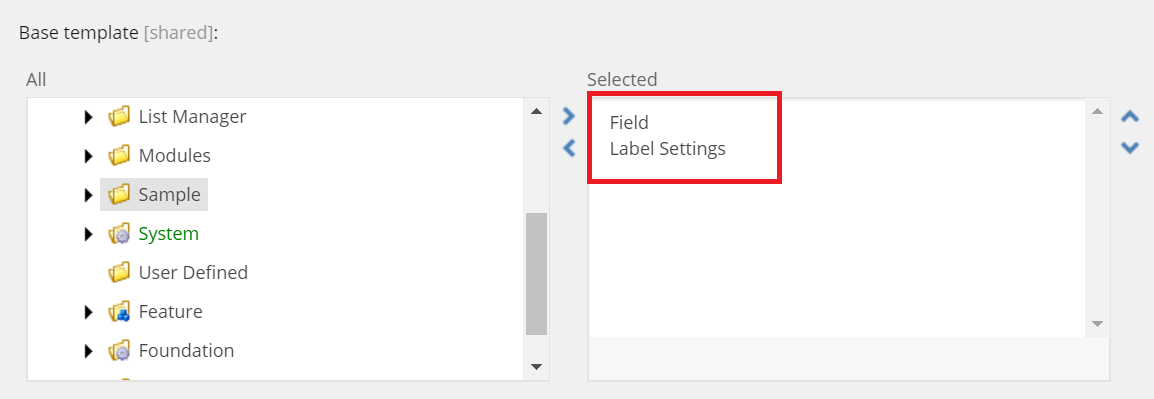Expand the Foundation tree node

pos(89,350)
